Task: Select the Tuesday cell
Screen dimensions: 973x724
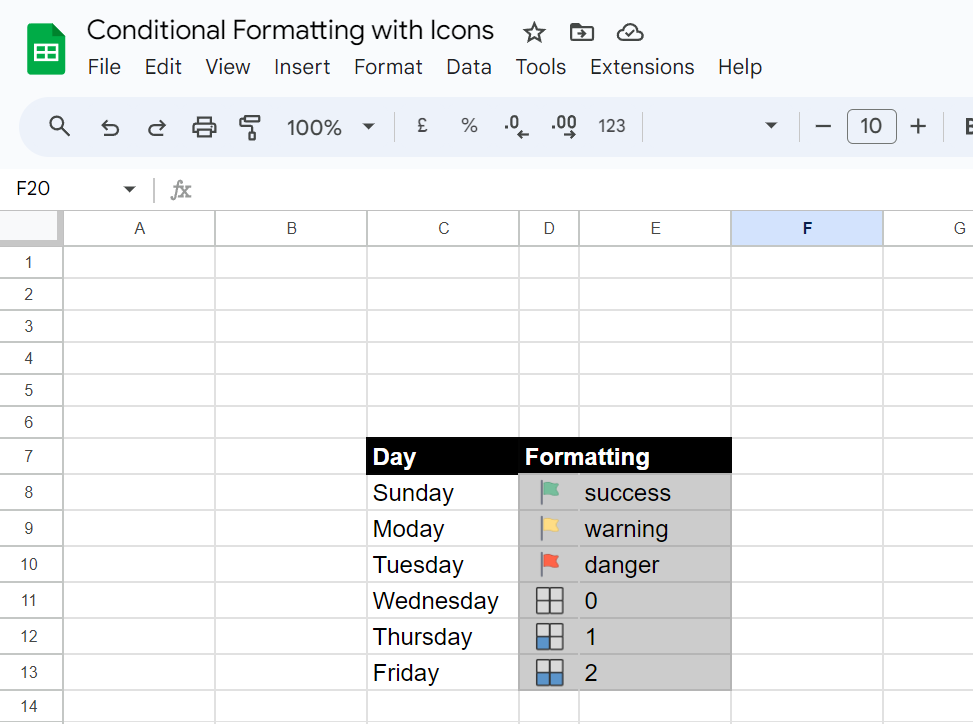Action: coord(442,565)
